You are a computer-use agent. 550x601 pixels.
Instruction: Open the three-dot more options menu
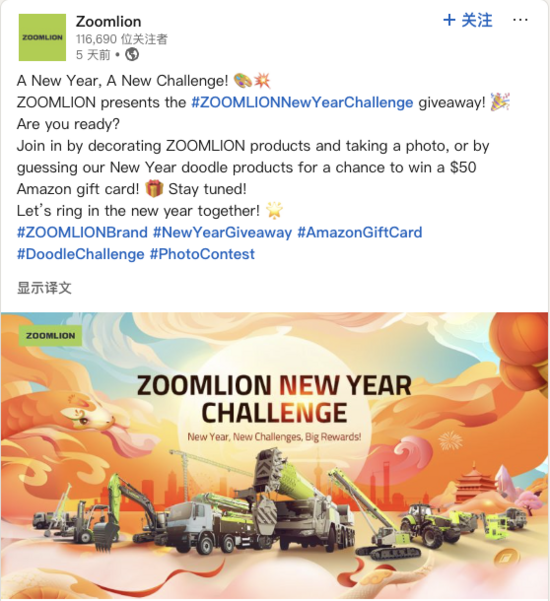click(x=520, y=20)
